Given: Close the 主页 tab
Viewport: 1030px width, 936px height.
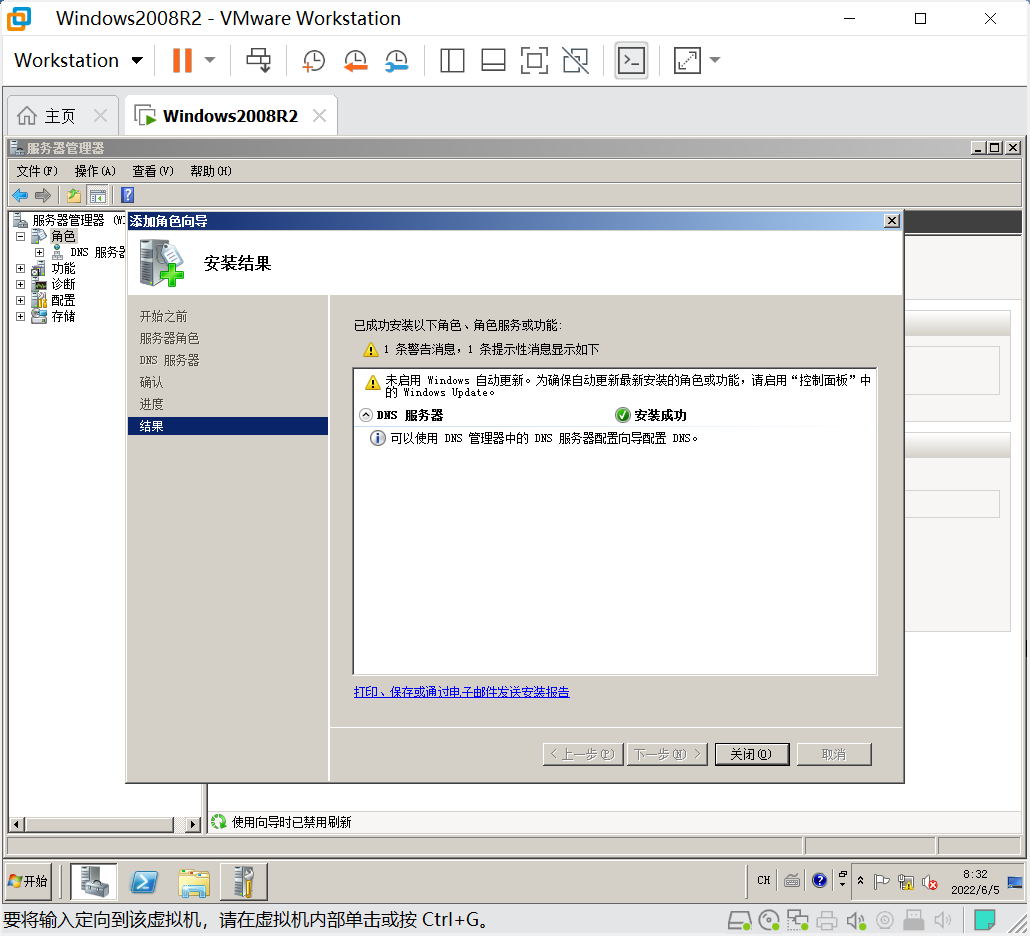Looking at the screenshot, I should coord(101,116).
